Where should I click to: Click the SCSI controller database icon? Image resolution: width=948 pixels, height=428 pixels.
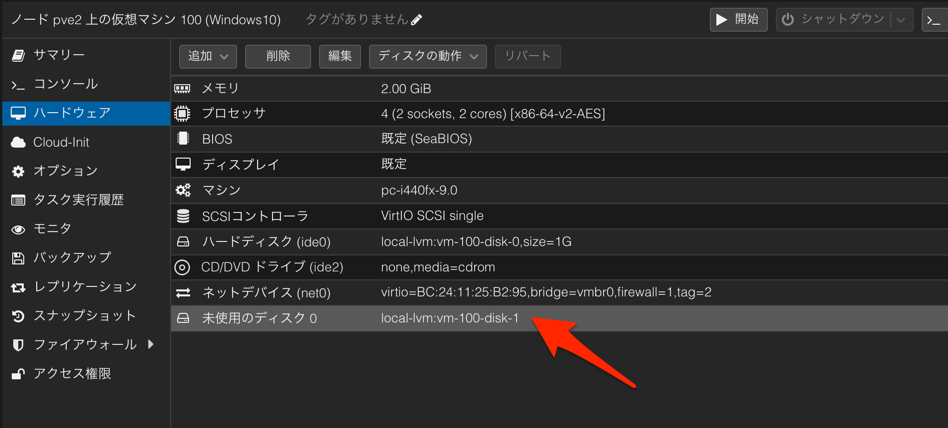point(183,216)
